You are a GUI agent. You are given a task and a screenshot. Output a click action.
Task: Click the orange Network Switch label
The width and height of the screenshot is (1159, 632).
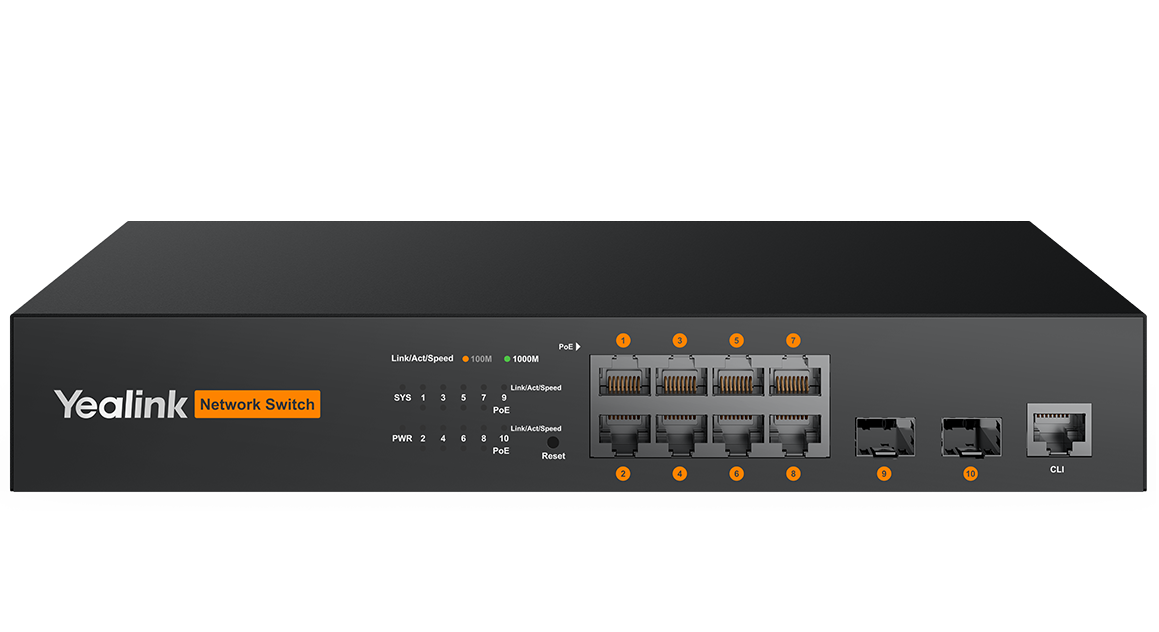(257, 404)
